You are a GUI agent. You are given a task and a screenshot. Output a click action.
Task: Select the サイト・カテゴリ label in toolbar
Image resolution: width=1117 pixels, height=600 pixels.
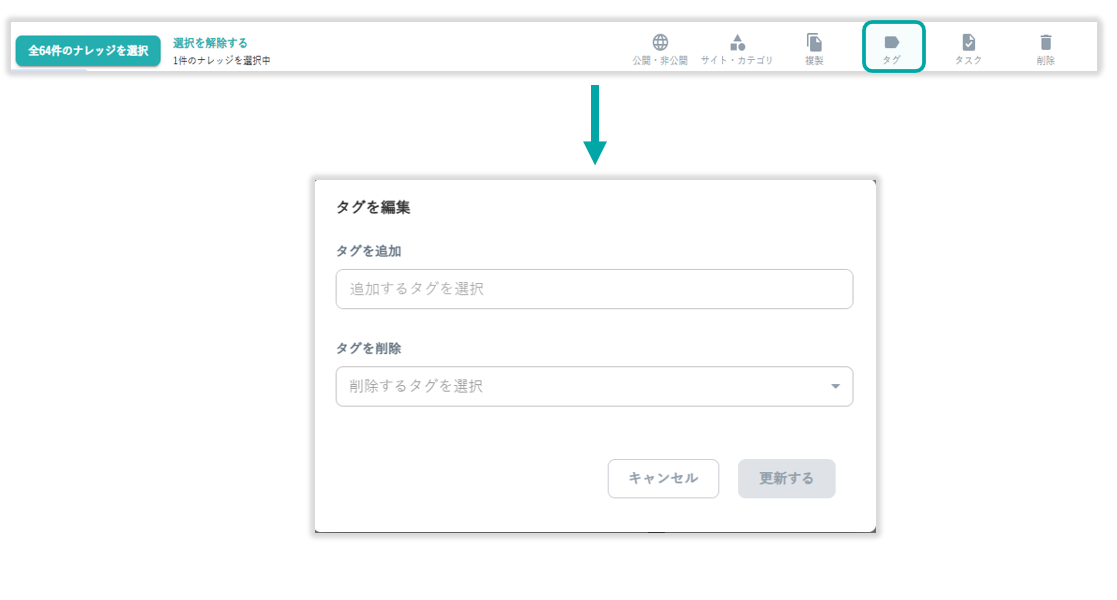click(x=737, y=61)
